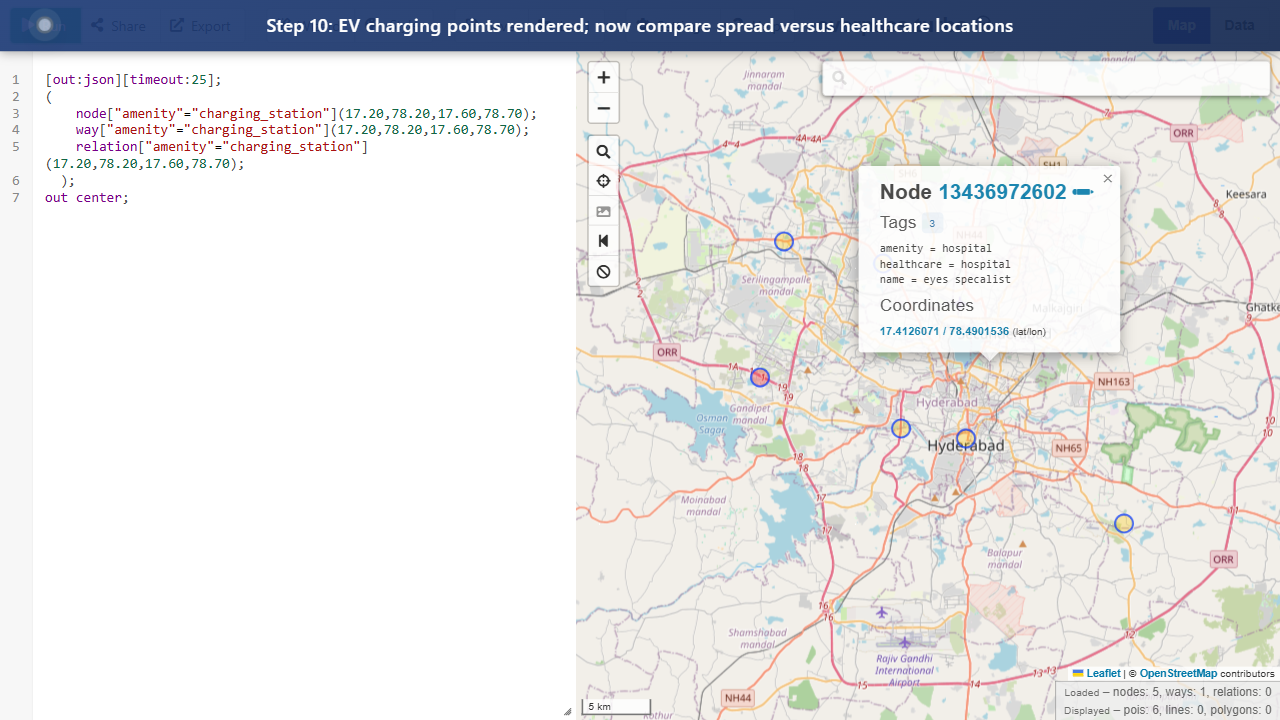This screenshot has width=1280, height=720.
Task: Open the Node 13436972602 link
Action: tap(1002, 192)
